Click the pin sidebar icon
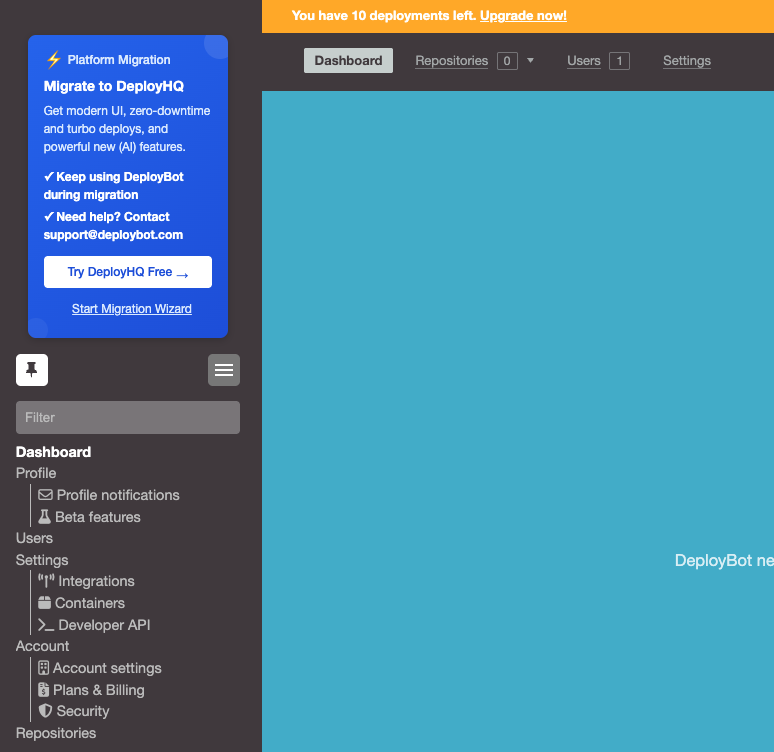The height and width of the screenshot is (752, 774). click(32, 370)
